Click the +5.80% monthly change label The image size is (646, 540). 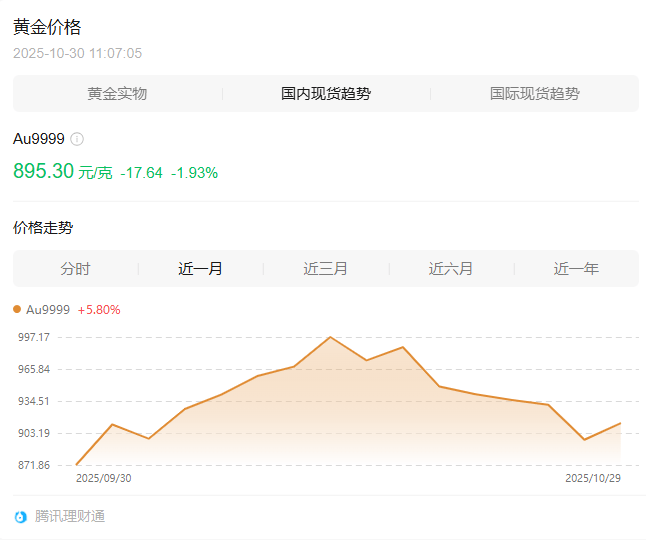click(99, 310)
